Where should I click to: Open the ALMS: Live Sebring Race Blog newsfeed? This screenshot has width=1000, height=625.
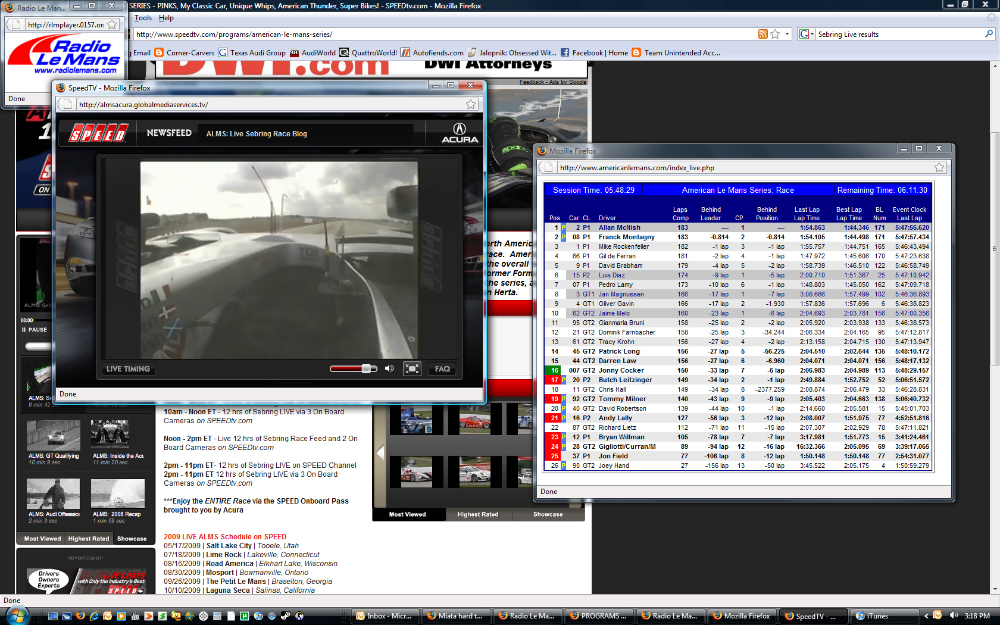[256, 134]
